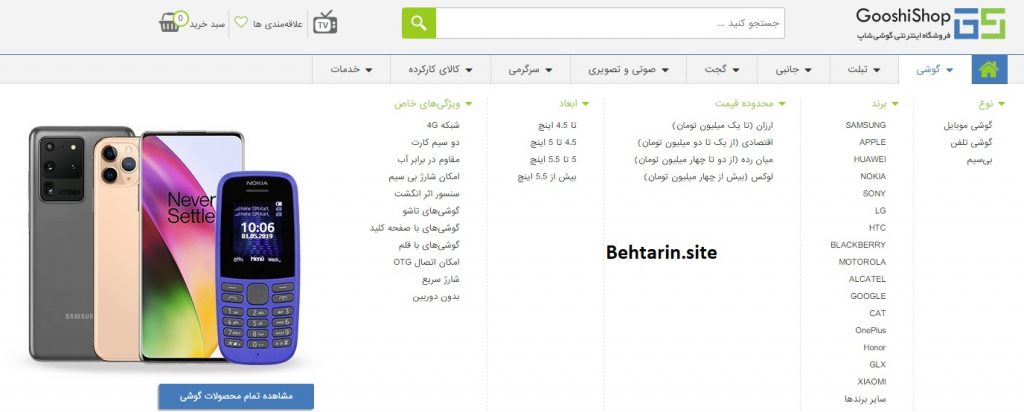
Task: Collapse the برند column header
Action: pos(885,104)
